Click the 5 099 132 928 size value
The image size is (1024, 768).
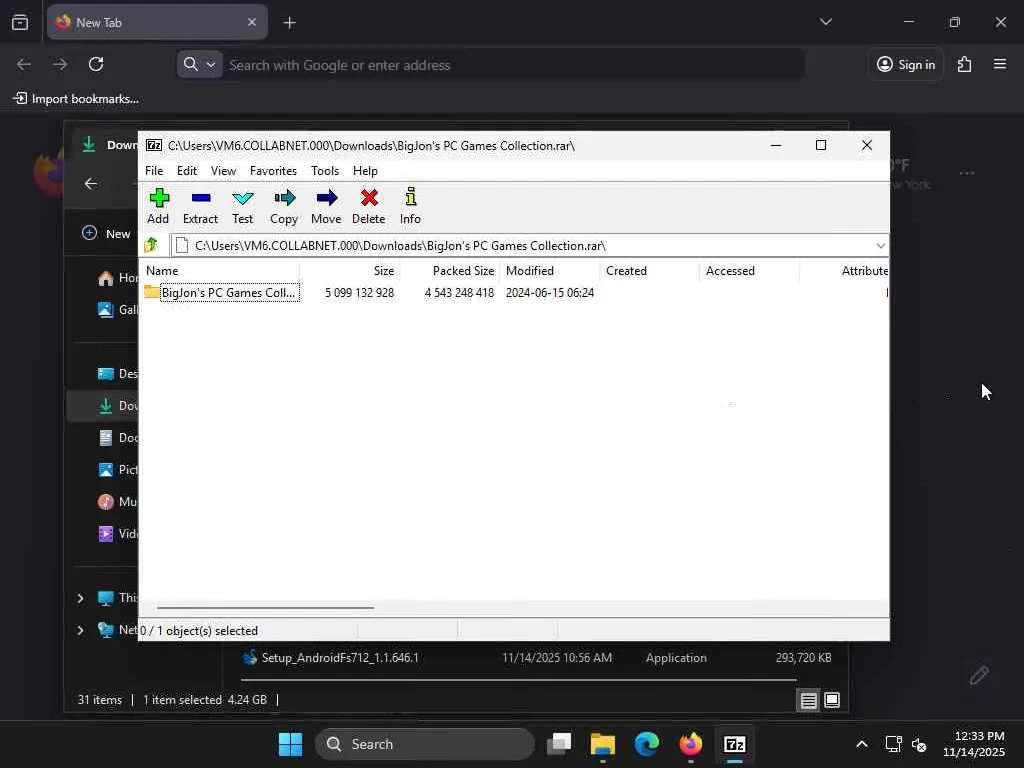tap(359, 293)
